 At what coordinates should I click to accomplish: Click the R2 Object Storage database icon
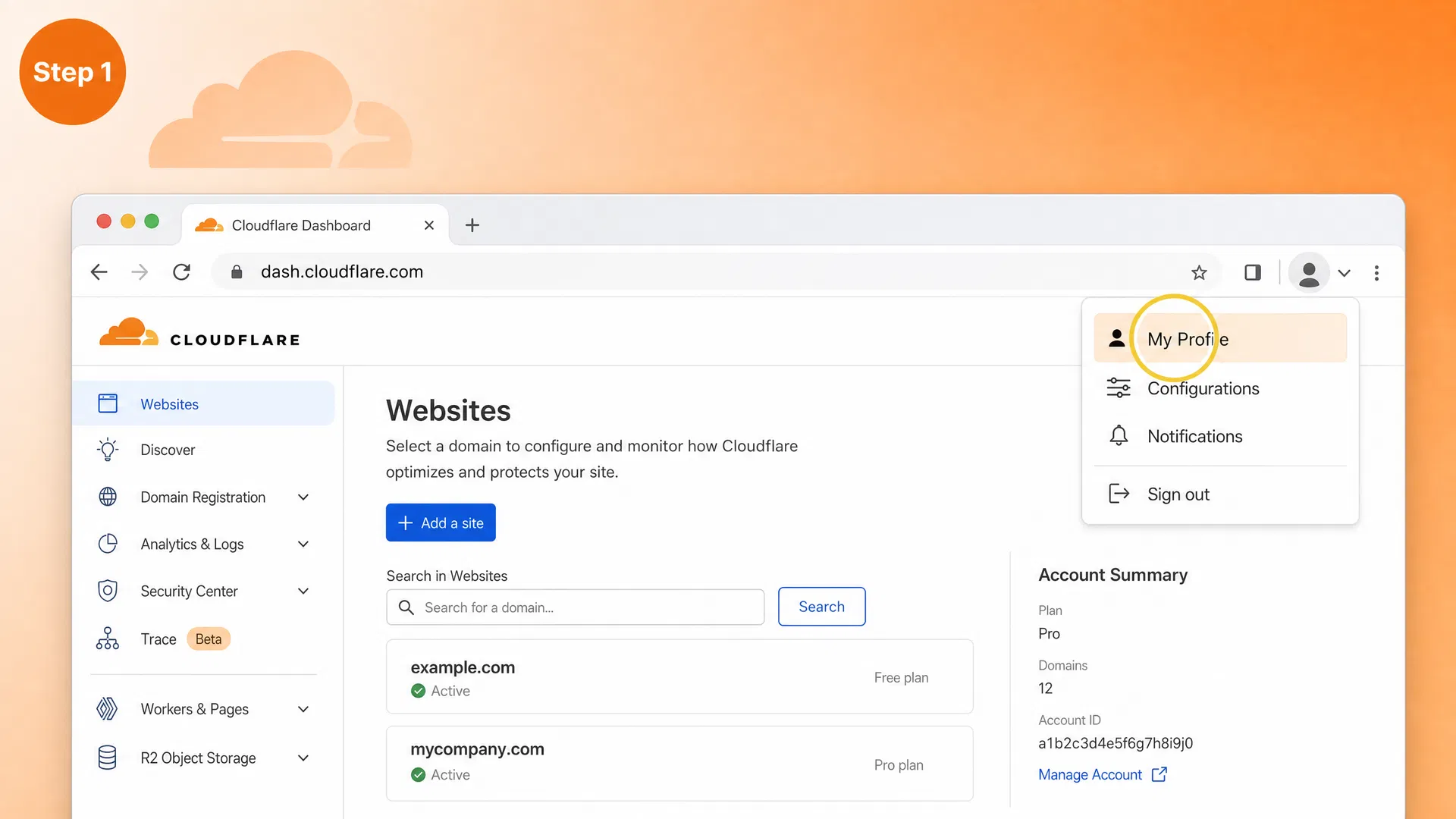(108, 758)
